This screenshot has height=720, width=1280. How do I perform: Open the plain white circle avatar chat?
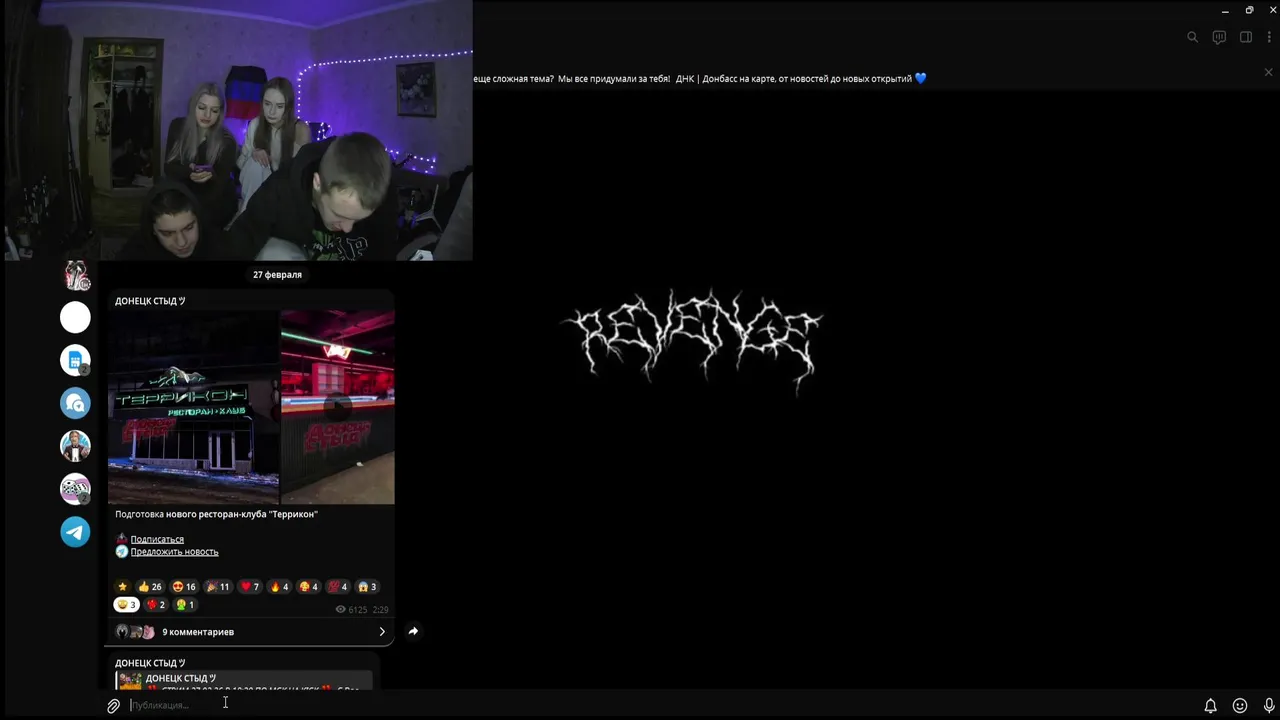(75, 317)
